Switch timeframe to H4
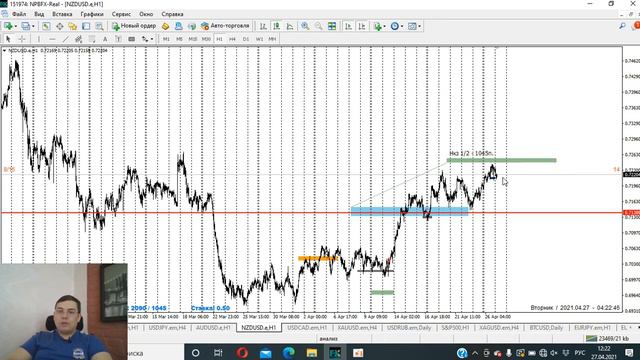 [232, 39]
